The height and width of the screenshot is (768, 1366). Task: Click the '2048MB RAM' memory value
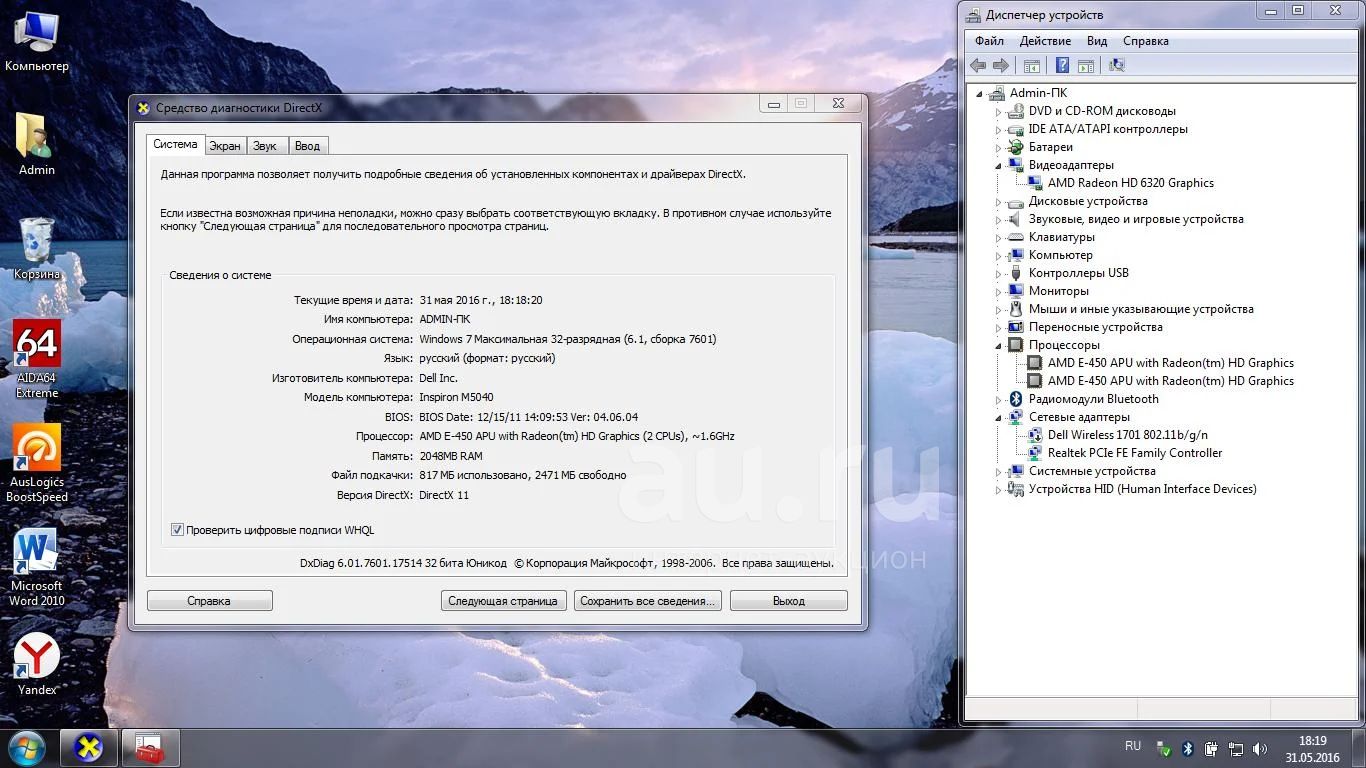(x=452, y=456)
